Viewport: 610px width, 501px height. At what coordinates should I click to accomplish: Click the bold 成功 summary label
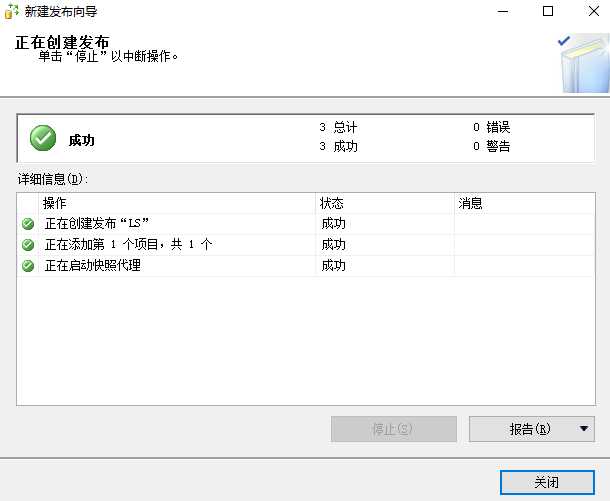(82, 140)
